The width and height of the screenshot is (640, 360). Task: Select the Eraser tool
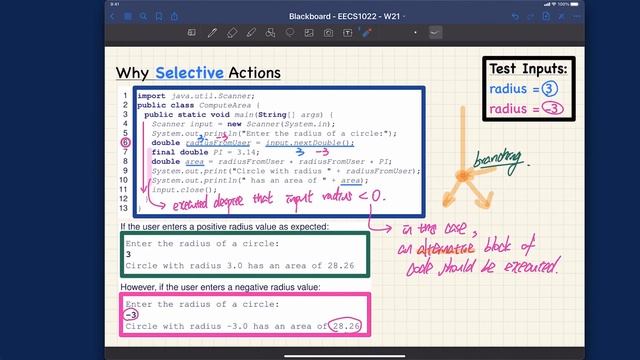point(231,33)
